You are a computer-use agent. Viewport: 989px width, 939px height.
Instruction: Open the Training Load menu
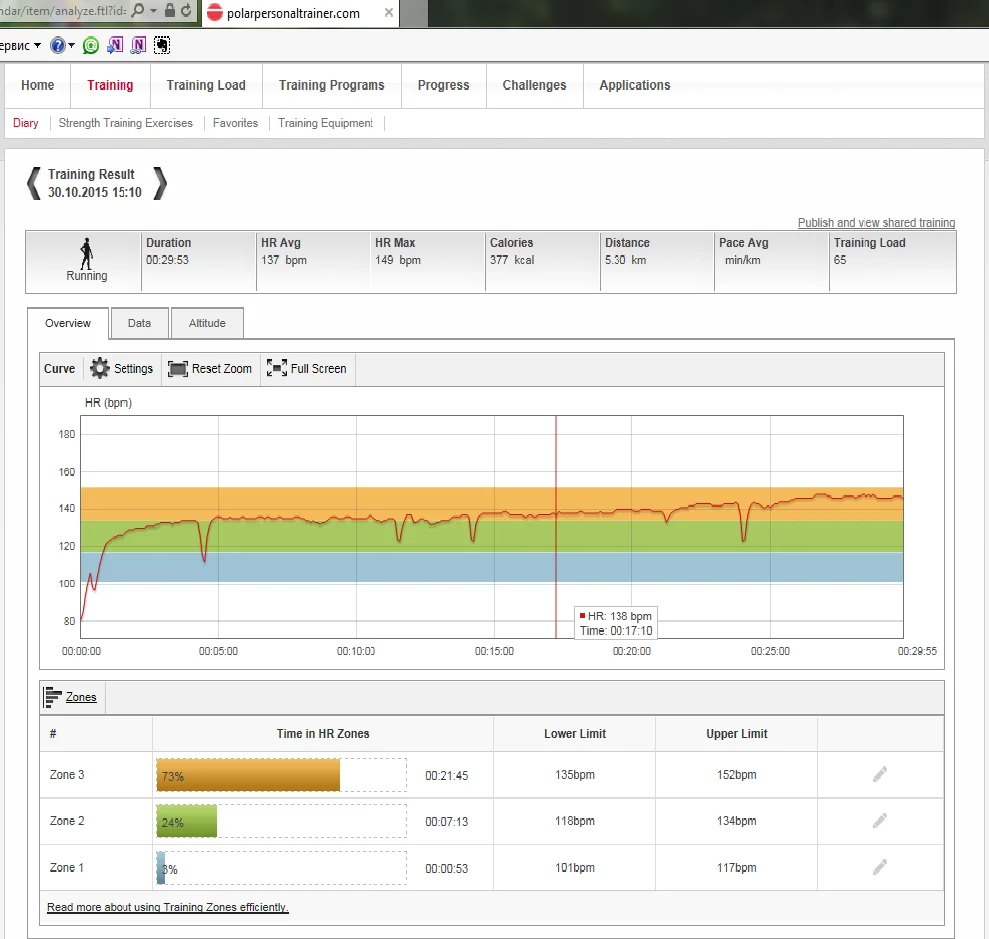pyautogui.click(x=206, y=86)
